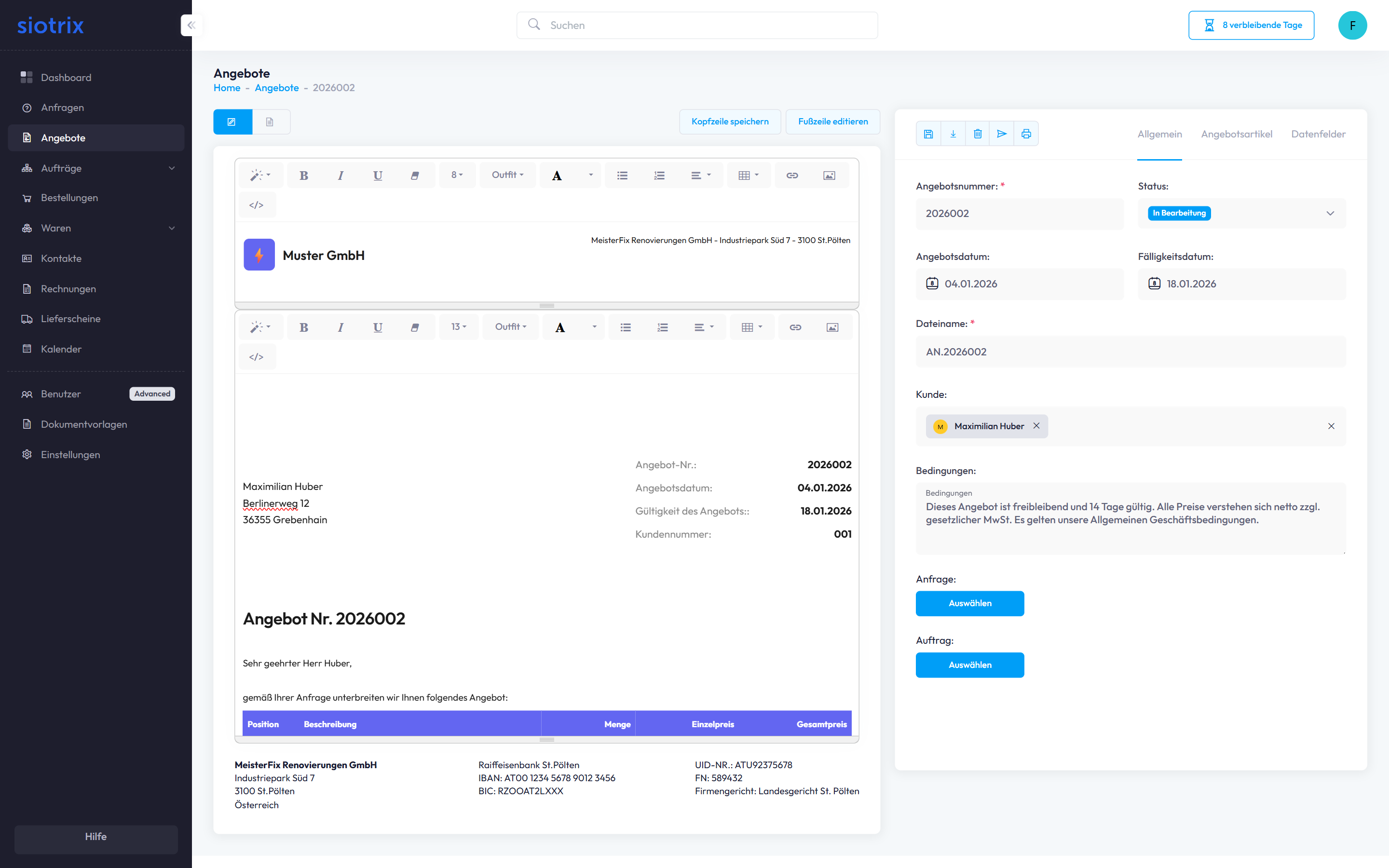Image resolution: width=1389 pixels, height=868 pixels.
Task: Click the trash icon to delete the offer
Action: point(978,134)
